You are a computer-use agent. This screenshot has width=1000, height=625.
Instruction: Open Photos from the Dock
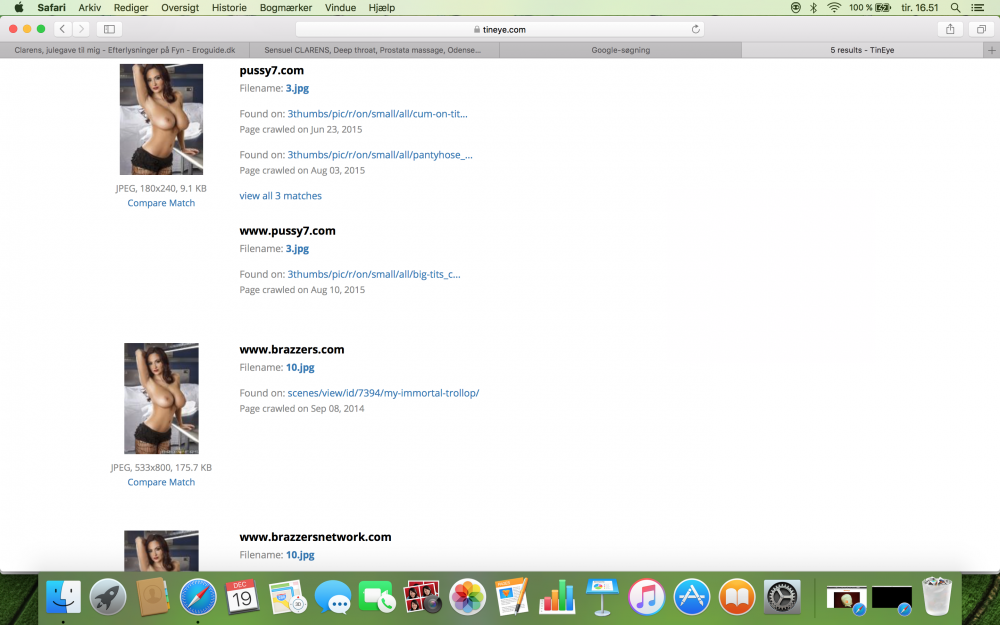467,598
